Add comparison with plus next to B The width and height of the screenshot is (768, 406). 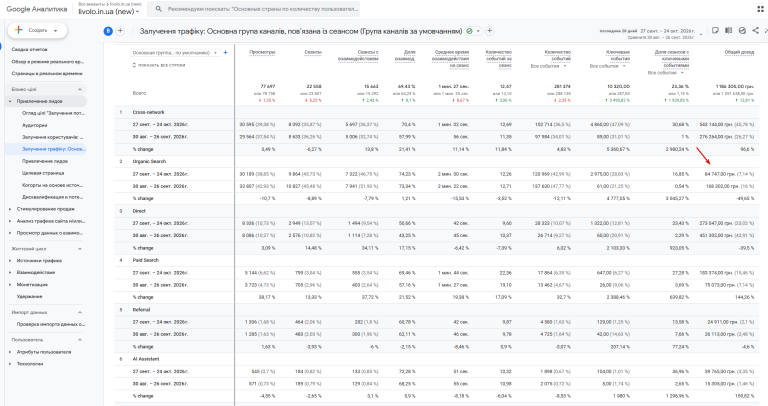click(120, 31)
